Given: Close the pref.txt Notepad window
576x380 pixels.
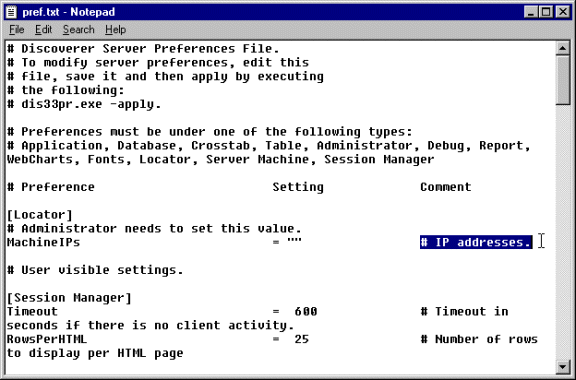Looking at the screenshot, I should pos(563,12).
